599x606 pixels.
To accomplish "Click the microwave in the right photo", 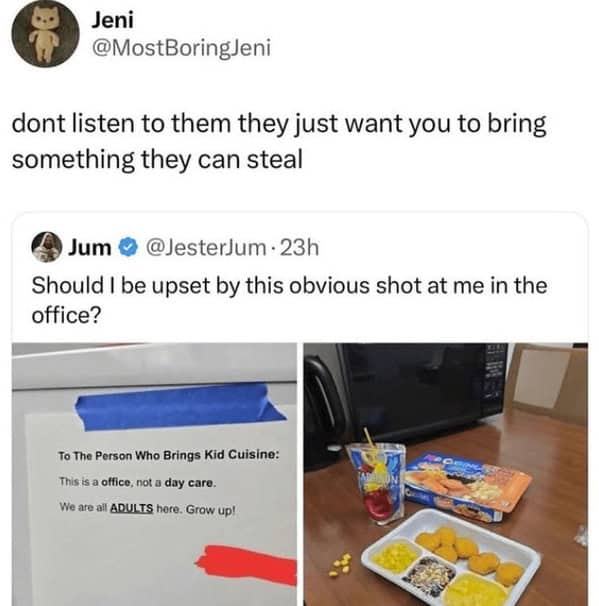I will (404, 402).
